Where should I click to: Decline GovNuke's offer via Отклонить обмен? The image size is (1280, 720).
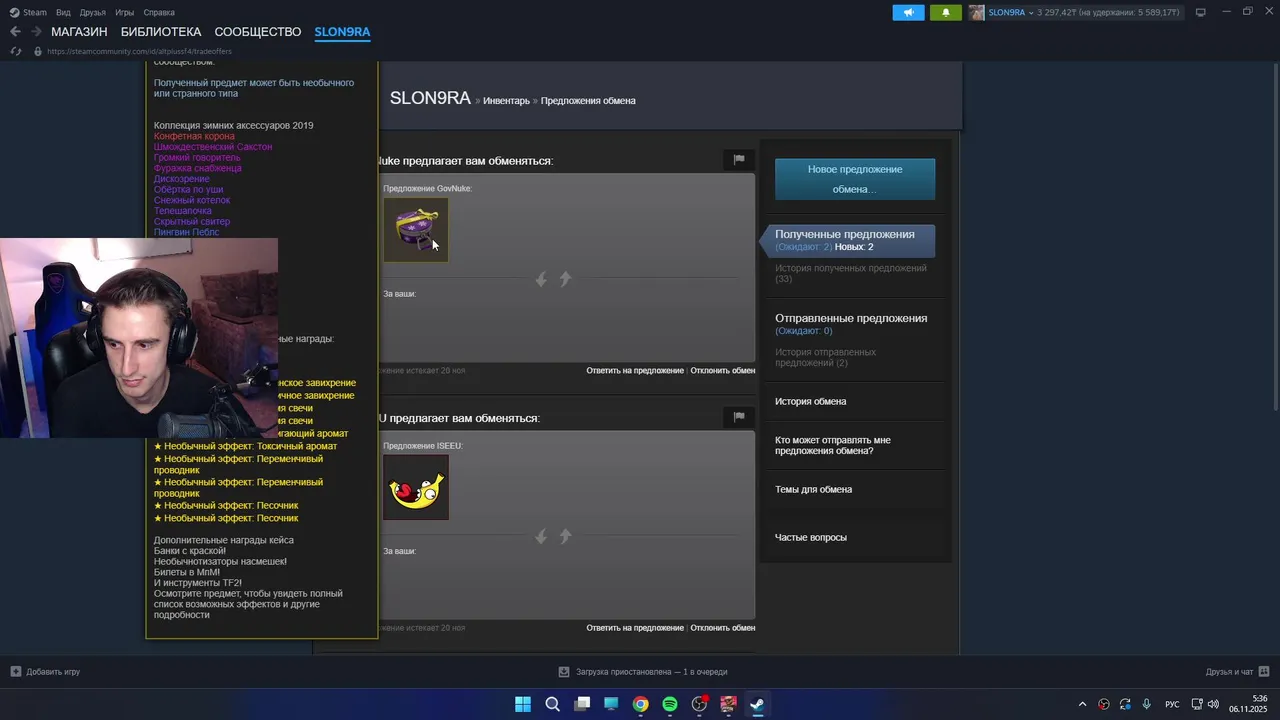tap(723, 370)
